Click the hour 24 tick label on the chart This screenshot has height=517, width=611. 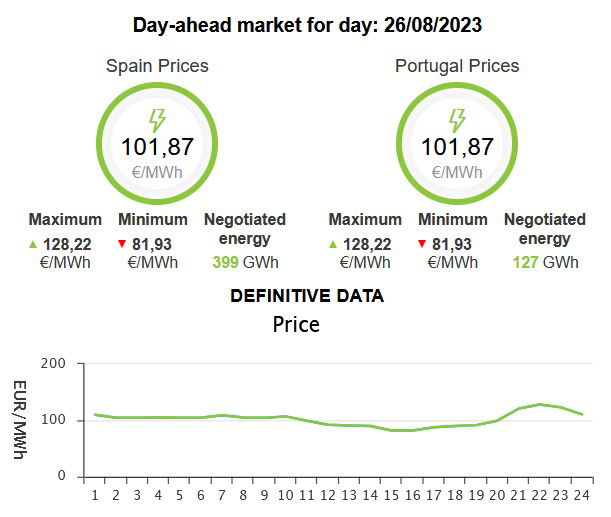[582, 495]
